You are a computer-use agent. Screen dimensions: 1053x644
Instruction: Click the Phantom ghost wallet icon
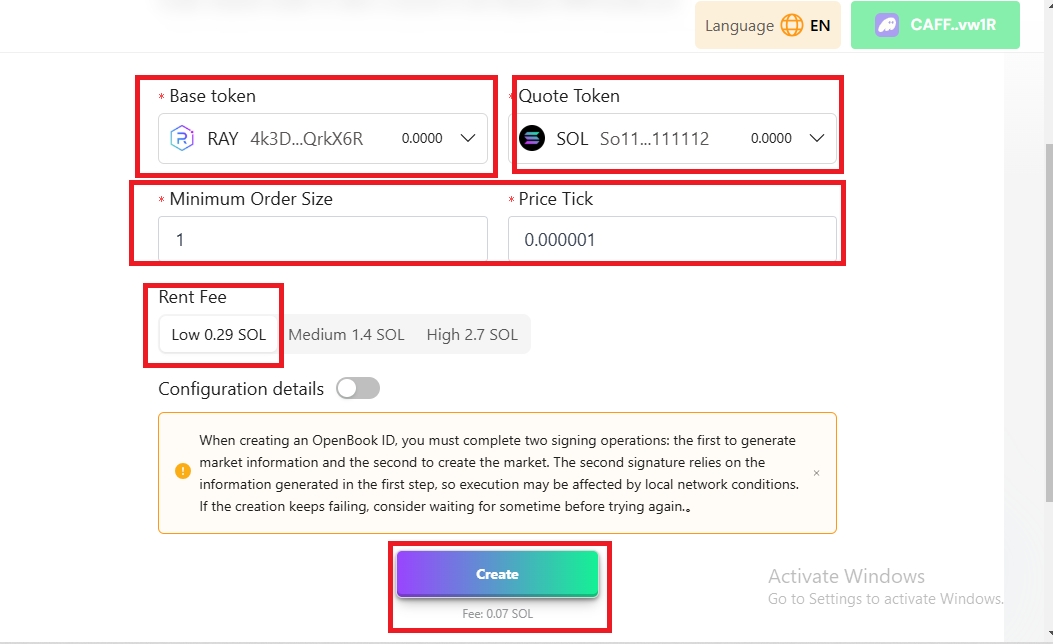pyautogui.click(x=887, y=26)
